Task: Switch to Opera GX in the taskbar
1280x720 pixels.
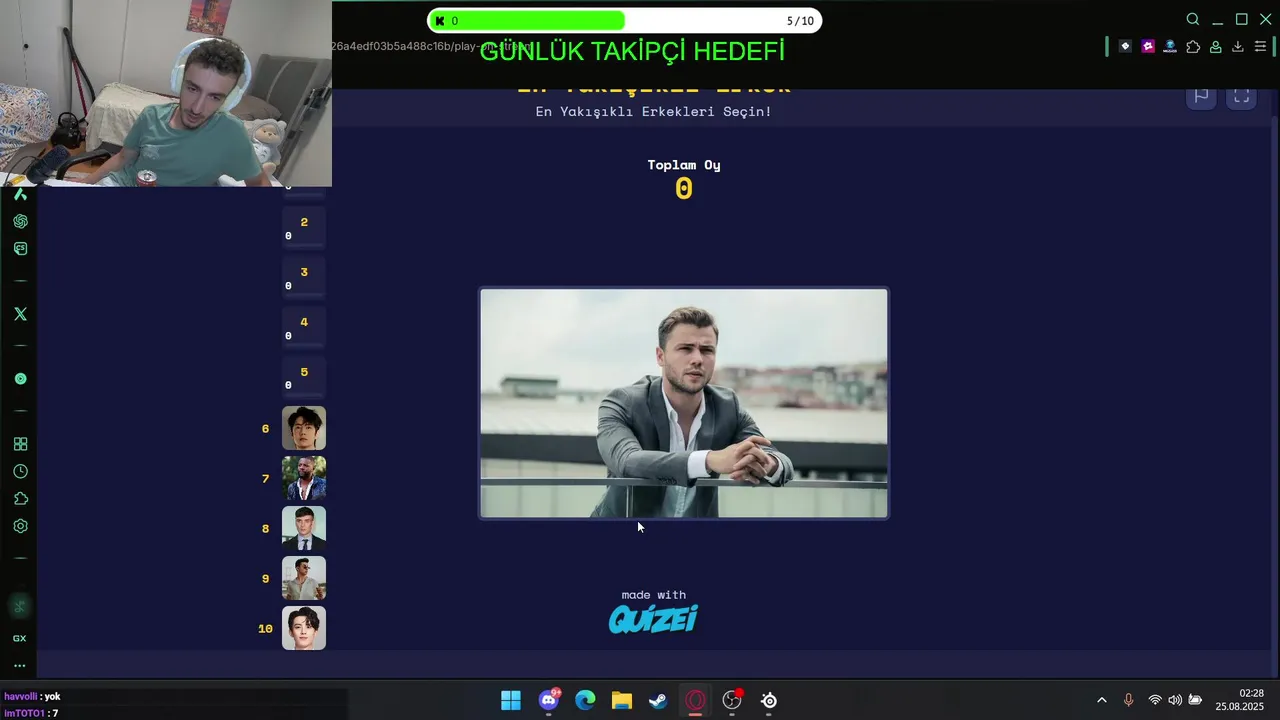Action: 695,700
